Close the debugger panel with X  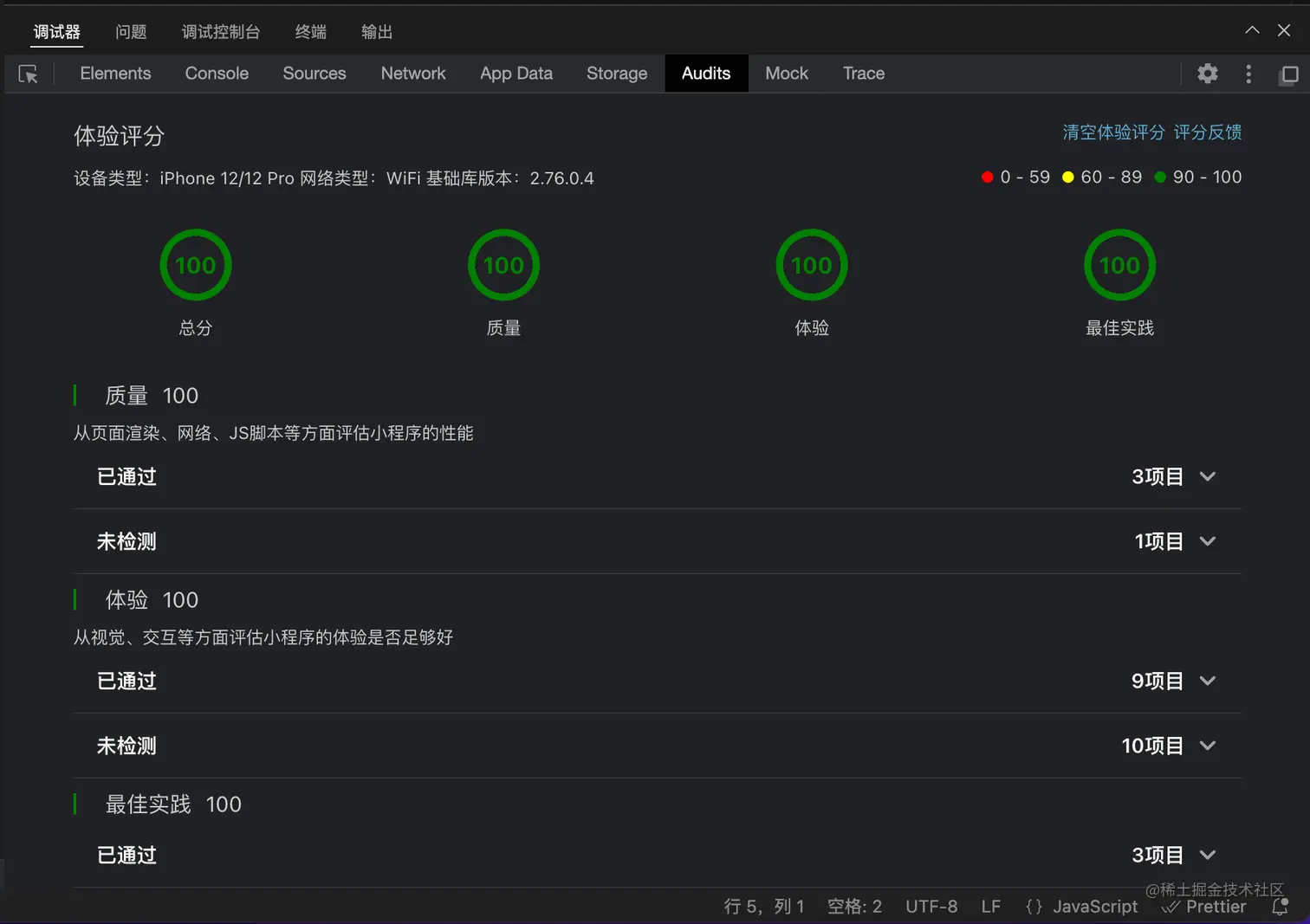coord(1284,30)
